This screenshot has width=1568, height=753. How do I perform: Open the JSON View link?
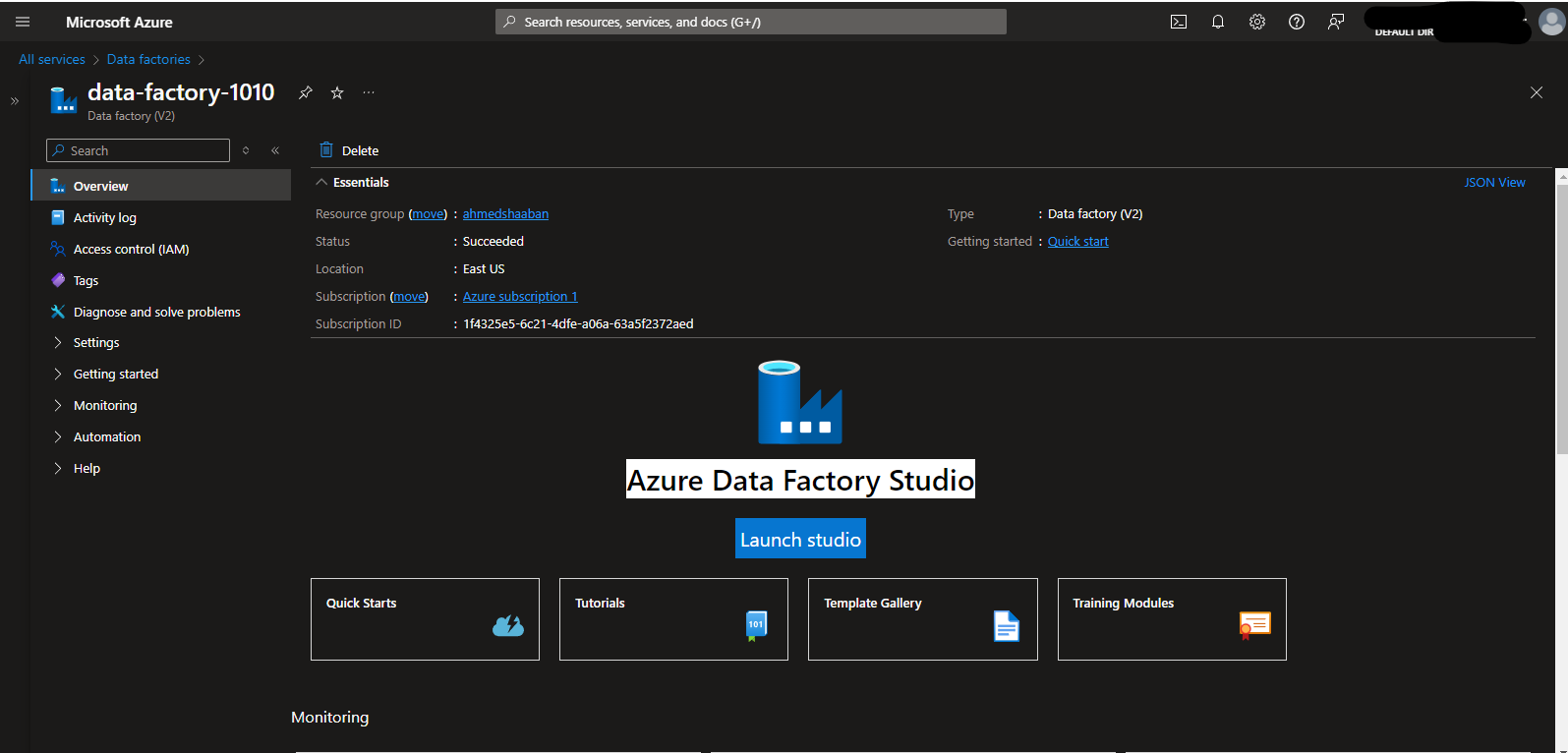[1494, 182]
